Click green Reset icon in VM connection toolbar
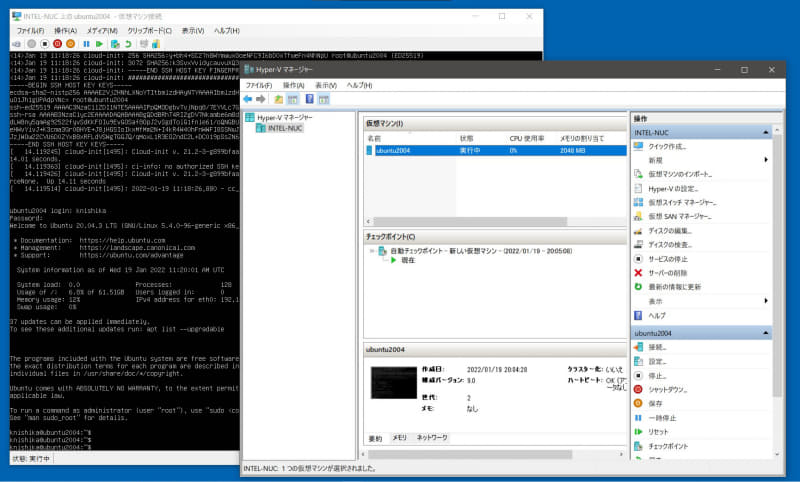The image size is (800, 482). coord(99,44)
